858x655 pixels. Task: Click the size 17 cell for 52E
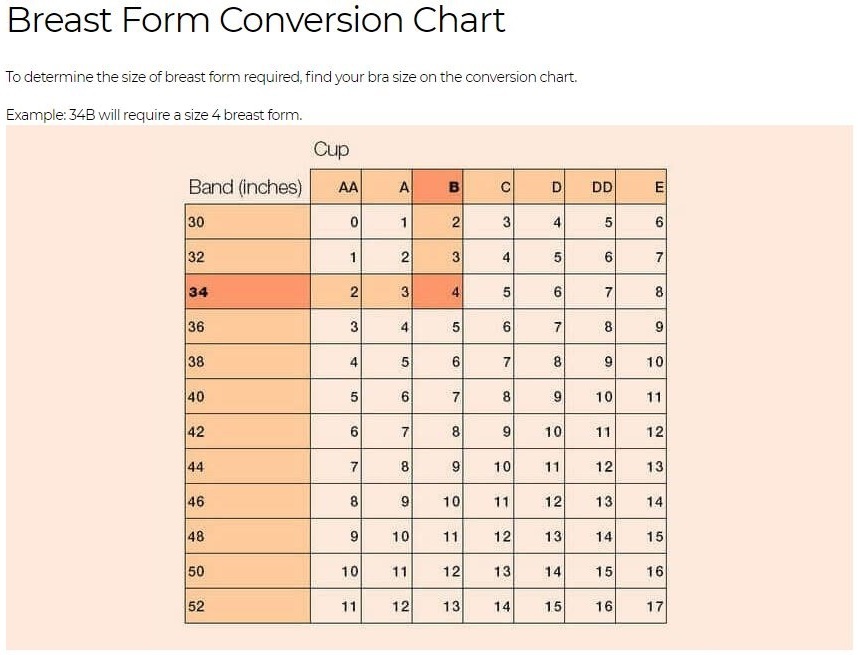tap(641, 606)
